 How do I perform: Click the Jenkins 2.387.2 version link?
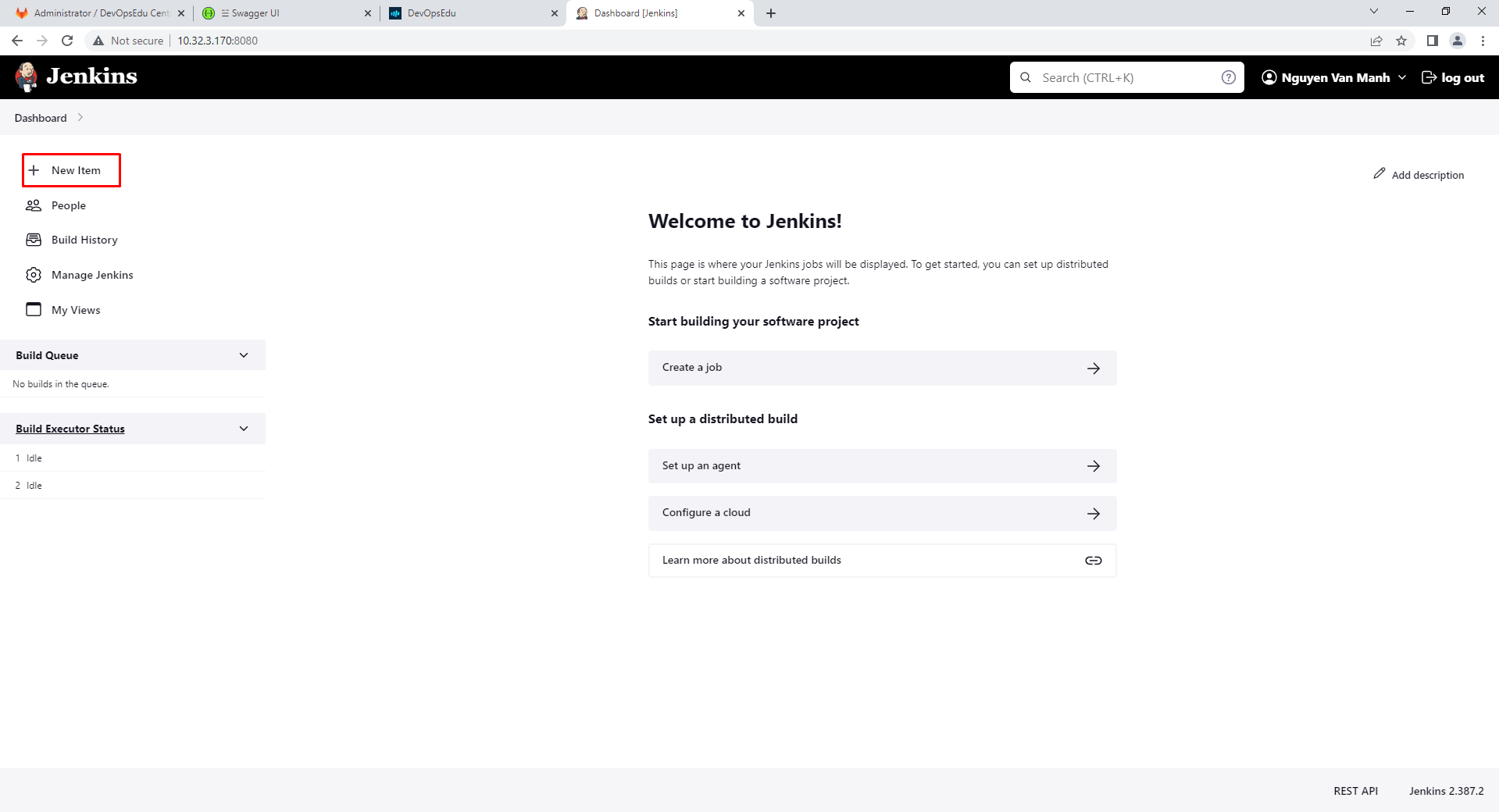click(1446, 791)
